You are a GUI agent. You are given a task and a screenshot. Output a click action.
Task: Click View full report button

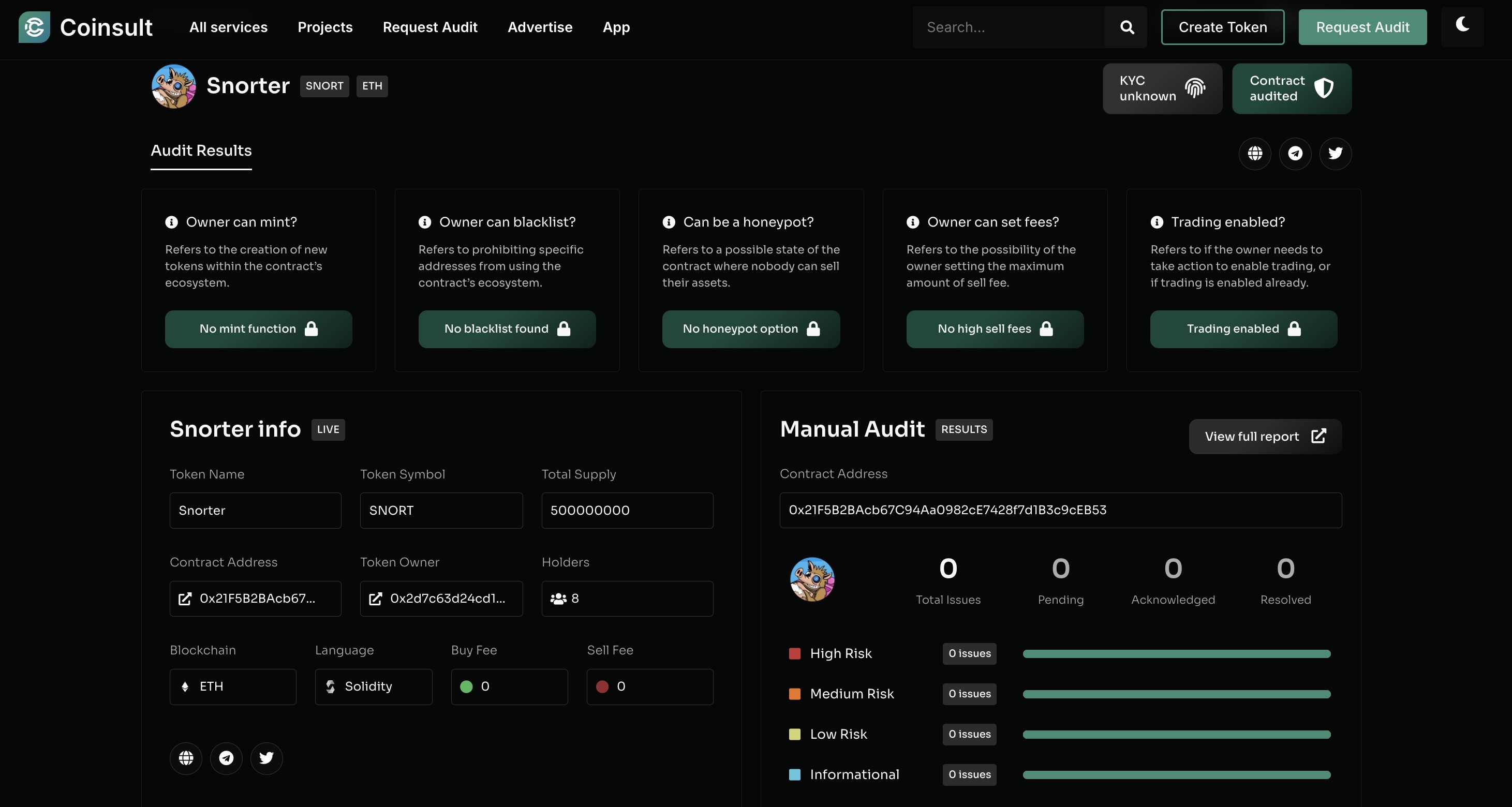click(x=1266, y=436)
